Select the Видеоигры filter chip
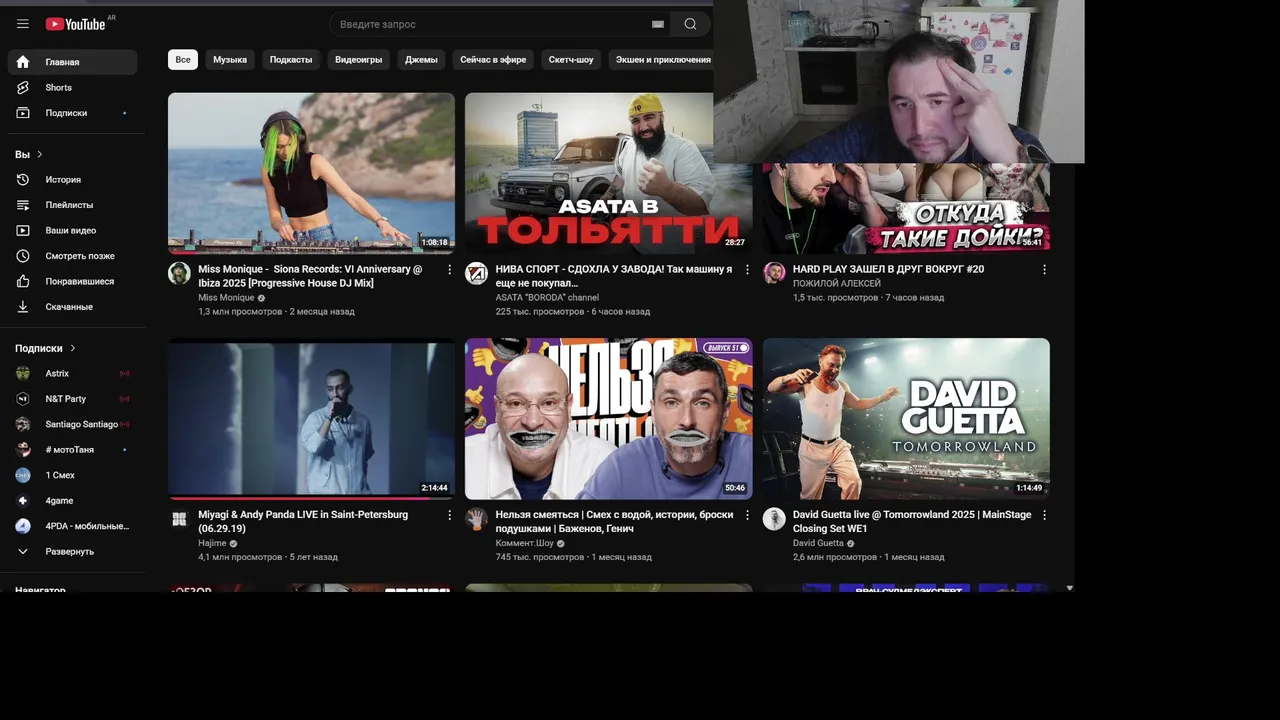The width and height of the screenshot is (1280, 720). click(x=359, y=60)
